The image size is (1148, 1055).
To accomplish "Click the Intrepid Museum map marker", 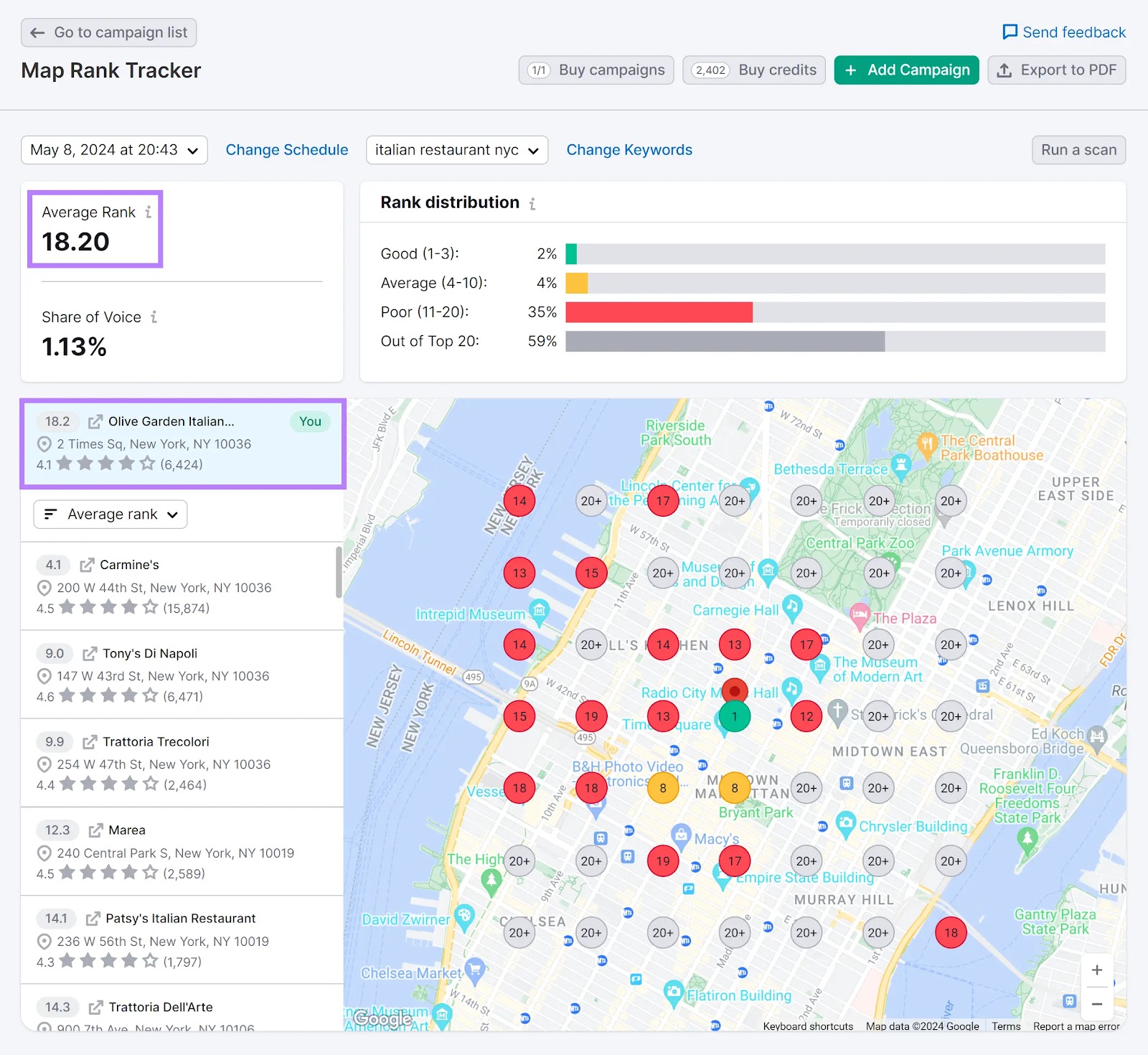I will [x=539, y=611].
